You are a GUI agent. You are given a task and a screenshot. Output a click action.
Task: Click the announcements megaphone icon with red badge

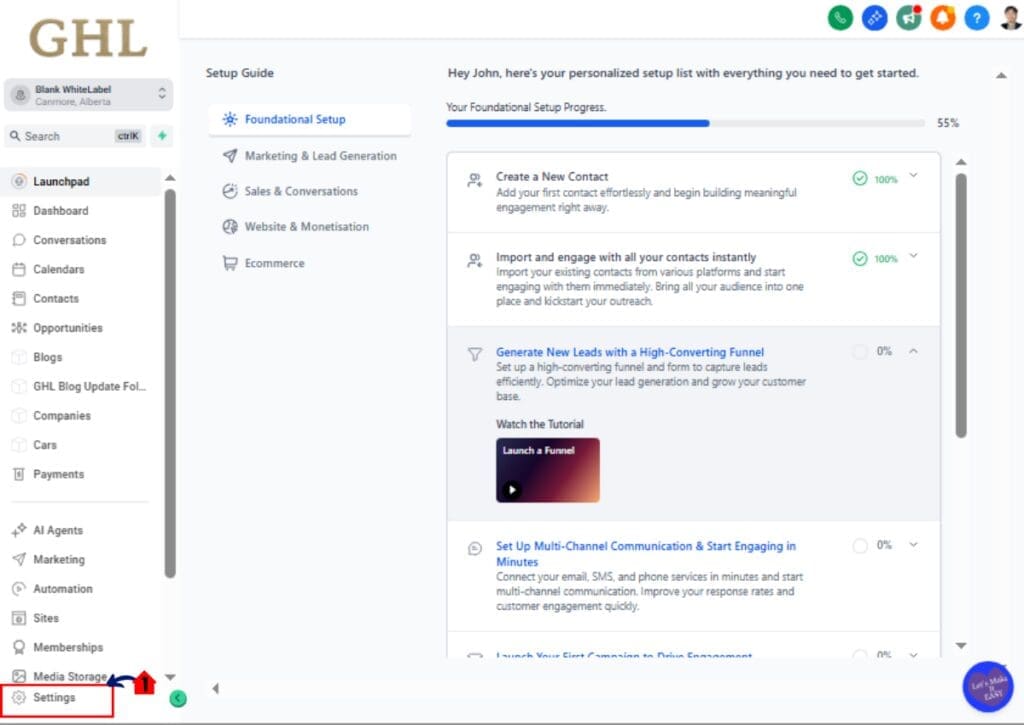click(908, 18)
